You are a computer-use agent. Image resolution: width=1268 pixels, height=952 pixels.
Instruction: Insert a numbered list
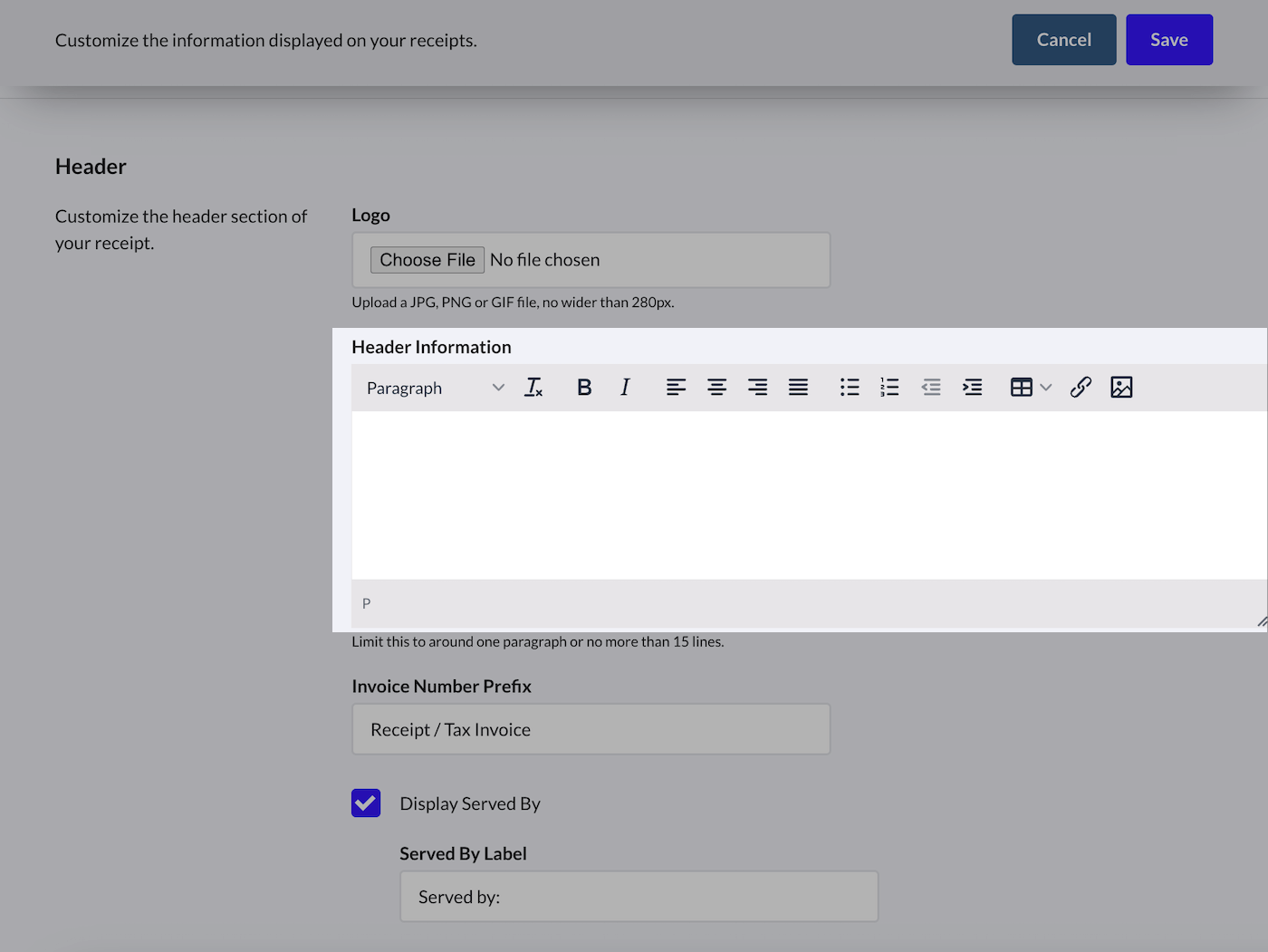[889, 388]
